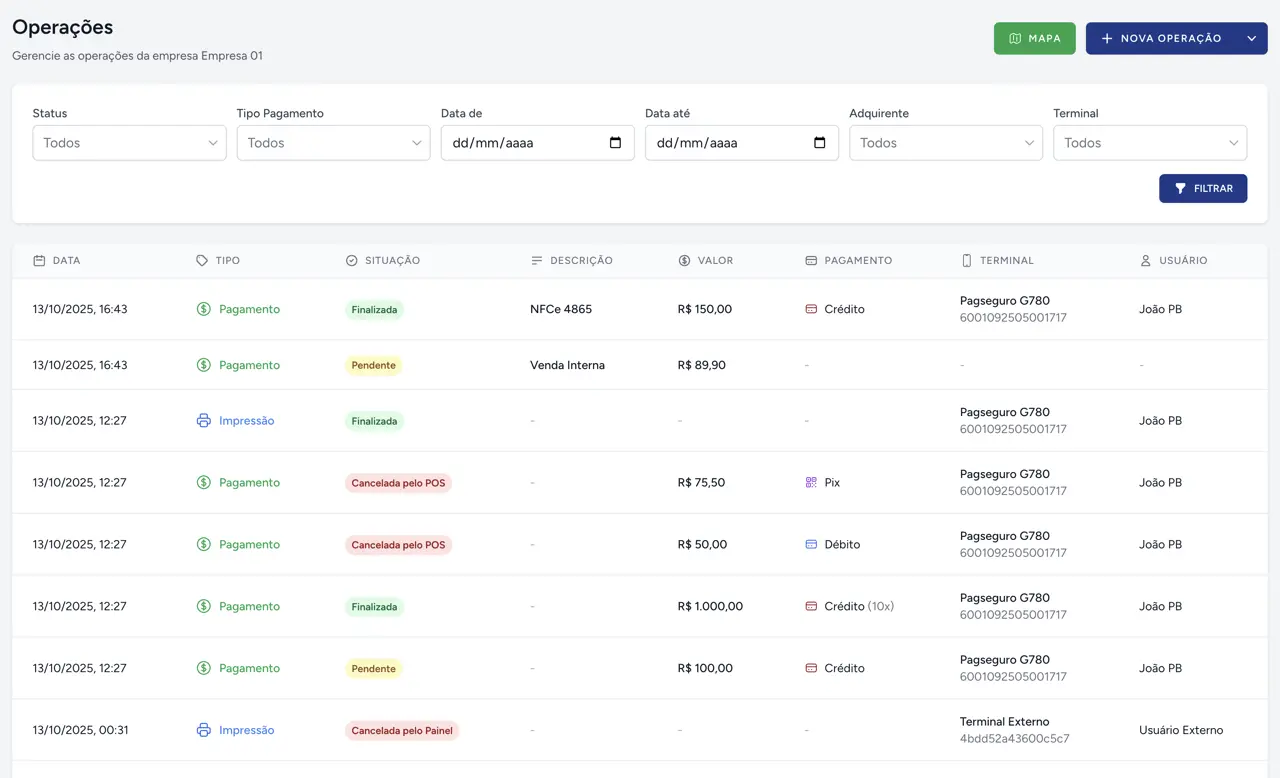Click the tag icon in Tipo column header
This screenshot has height=778, width=1280.
coord(202,261)
